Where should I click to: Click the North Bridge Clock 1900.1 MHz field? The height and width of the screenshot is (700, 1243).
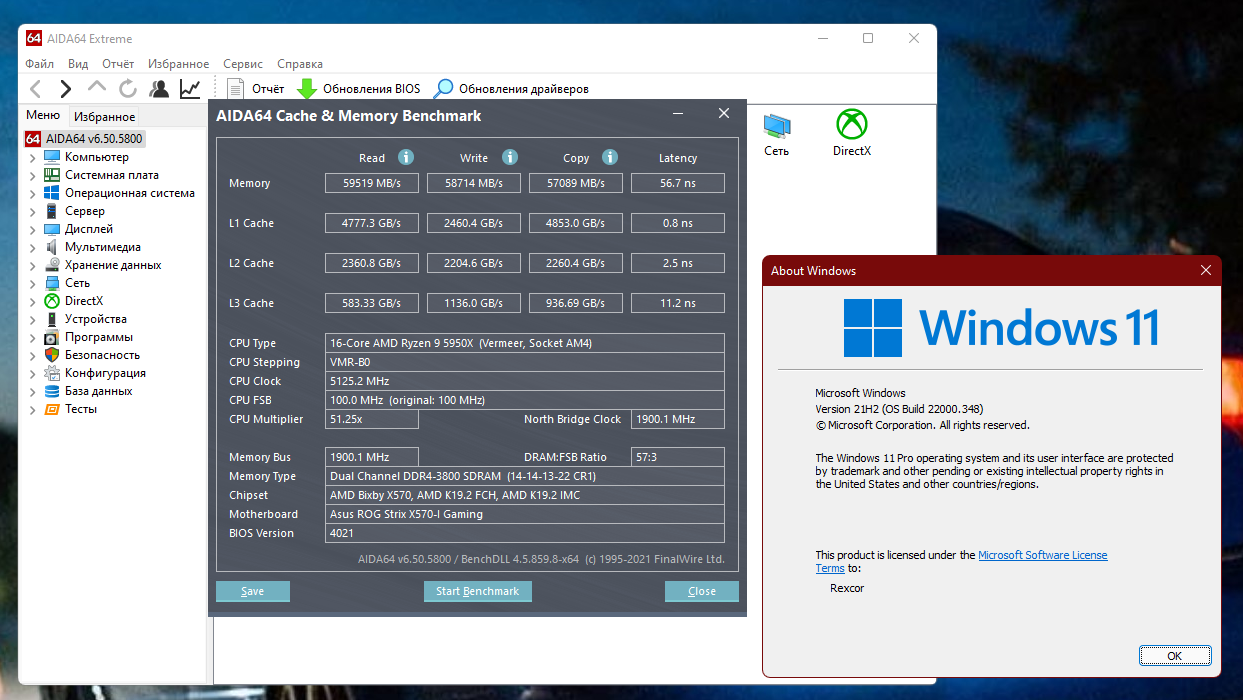click(678, 419)
